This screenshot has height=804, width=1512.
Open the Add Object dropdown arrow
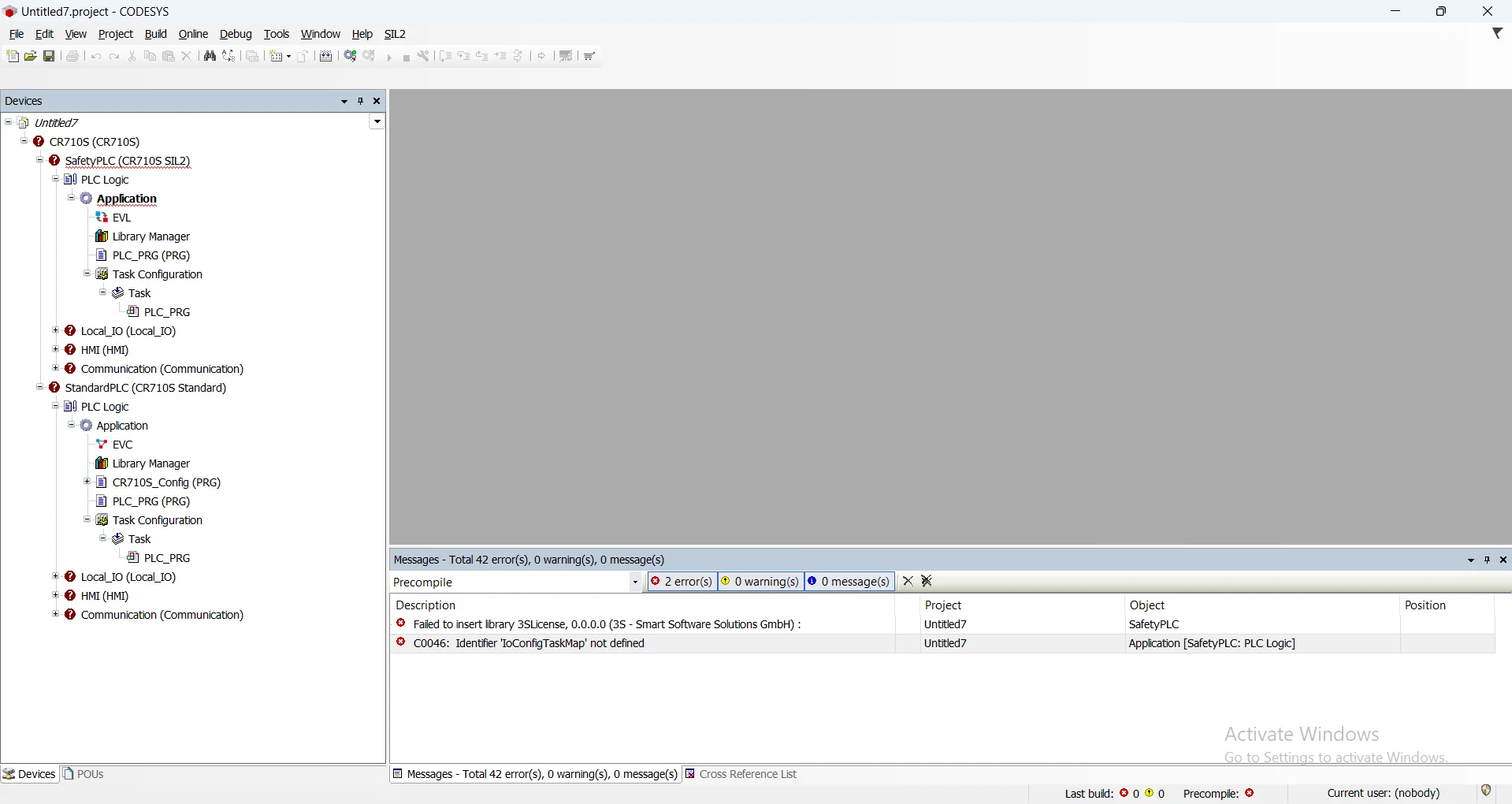click(288, 57)
